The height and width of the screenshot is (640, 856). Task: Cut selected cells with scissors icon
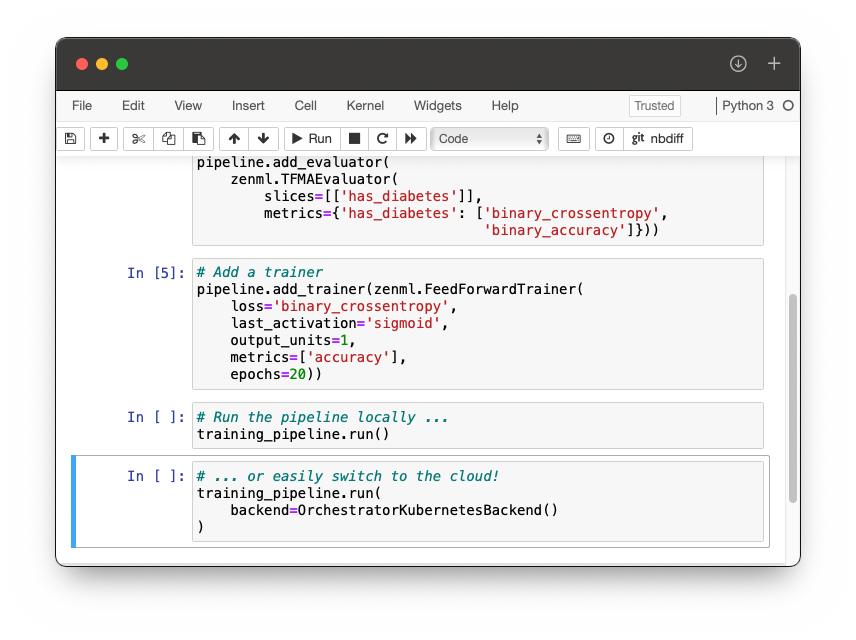click(x=139, y=139)
